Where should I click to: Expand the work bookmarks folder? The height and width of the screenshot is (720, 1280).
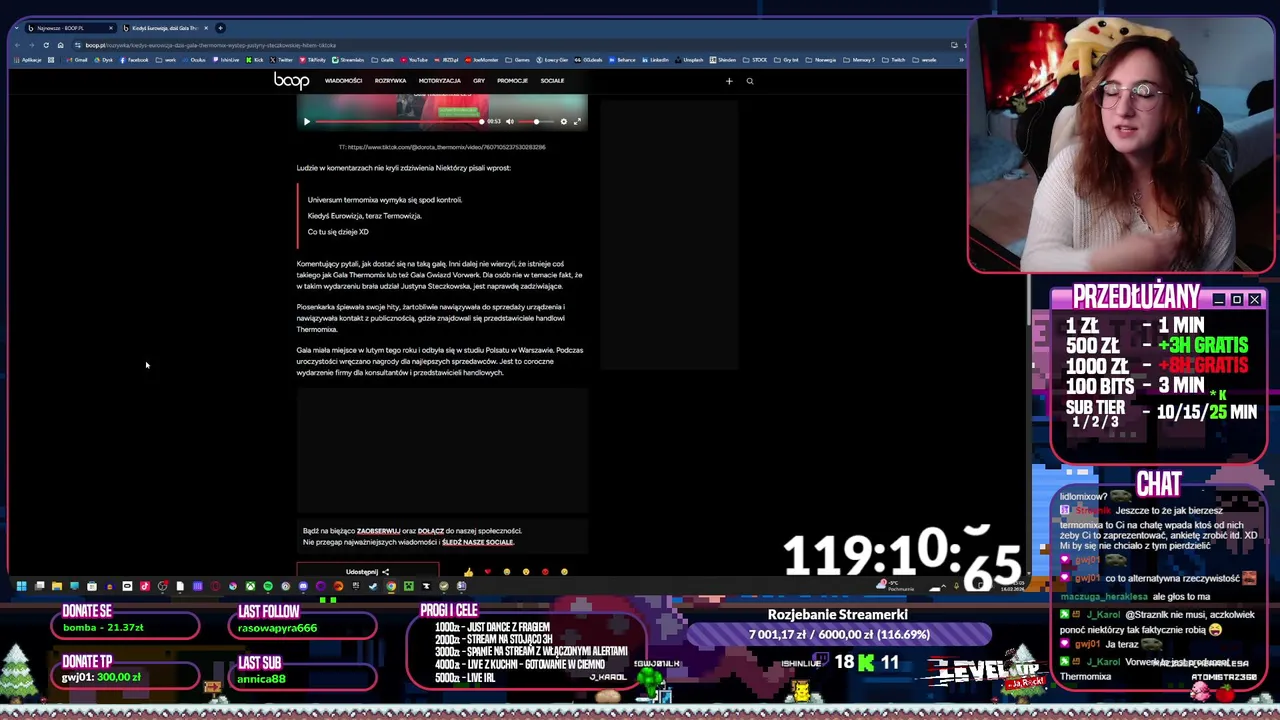click(x=166, y=60)
